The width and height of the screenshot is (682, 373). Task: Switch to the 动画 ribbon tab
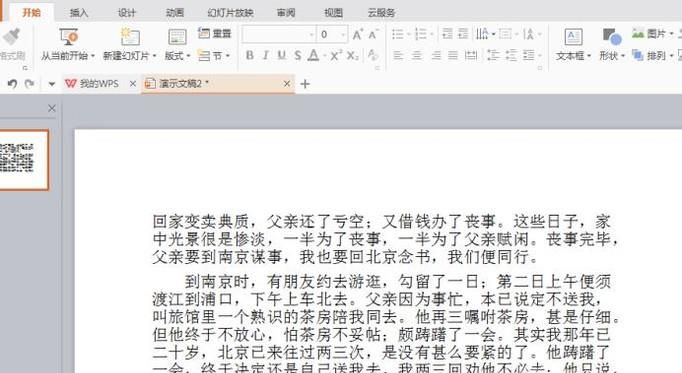175,13
